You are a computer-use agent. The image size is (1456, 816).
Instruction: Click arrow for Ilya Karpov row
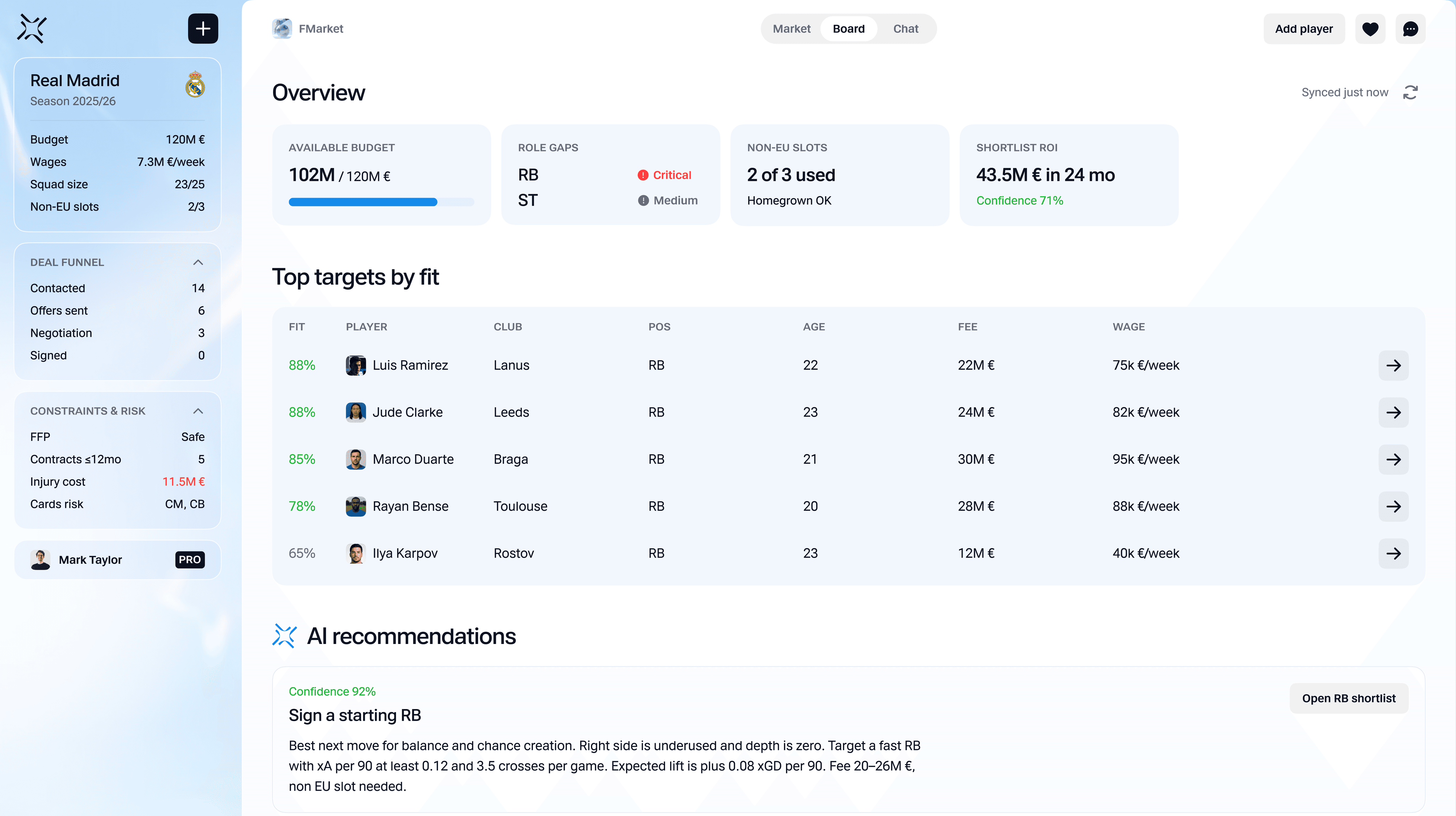coord(1393,553)
